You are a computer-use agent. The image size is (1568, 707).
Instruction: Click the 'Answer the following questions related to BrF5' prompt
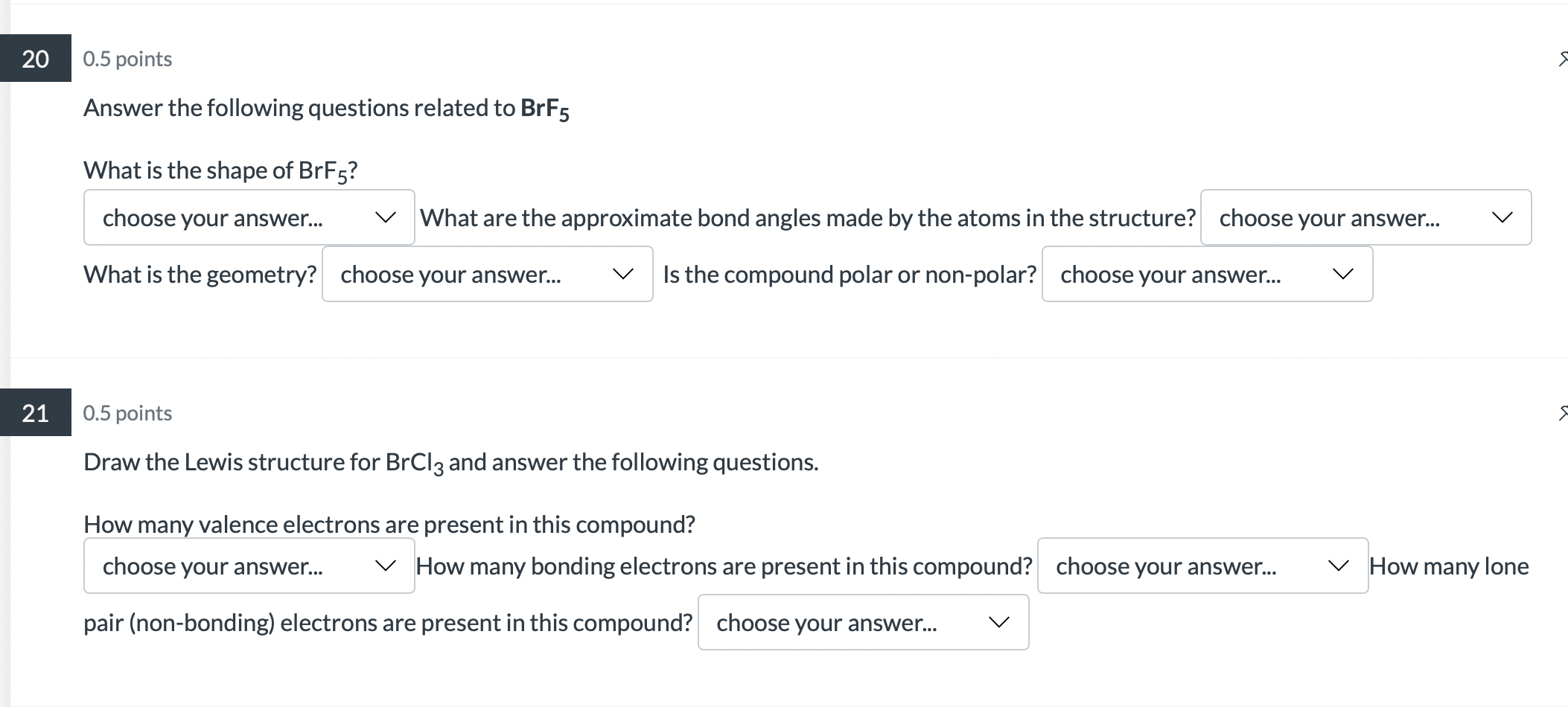tap(326, 109)
